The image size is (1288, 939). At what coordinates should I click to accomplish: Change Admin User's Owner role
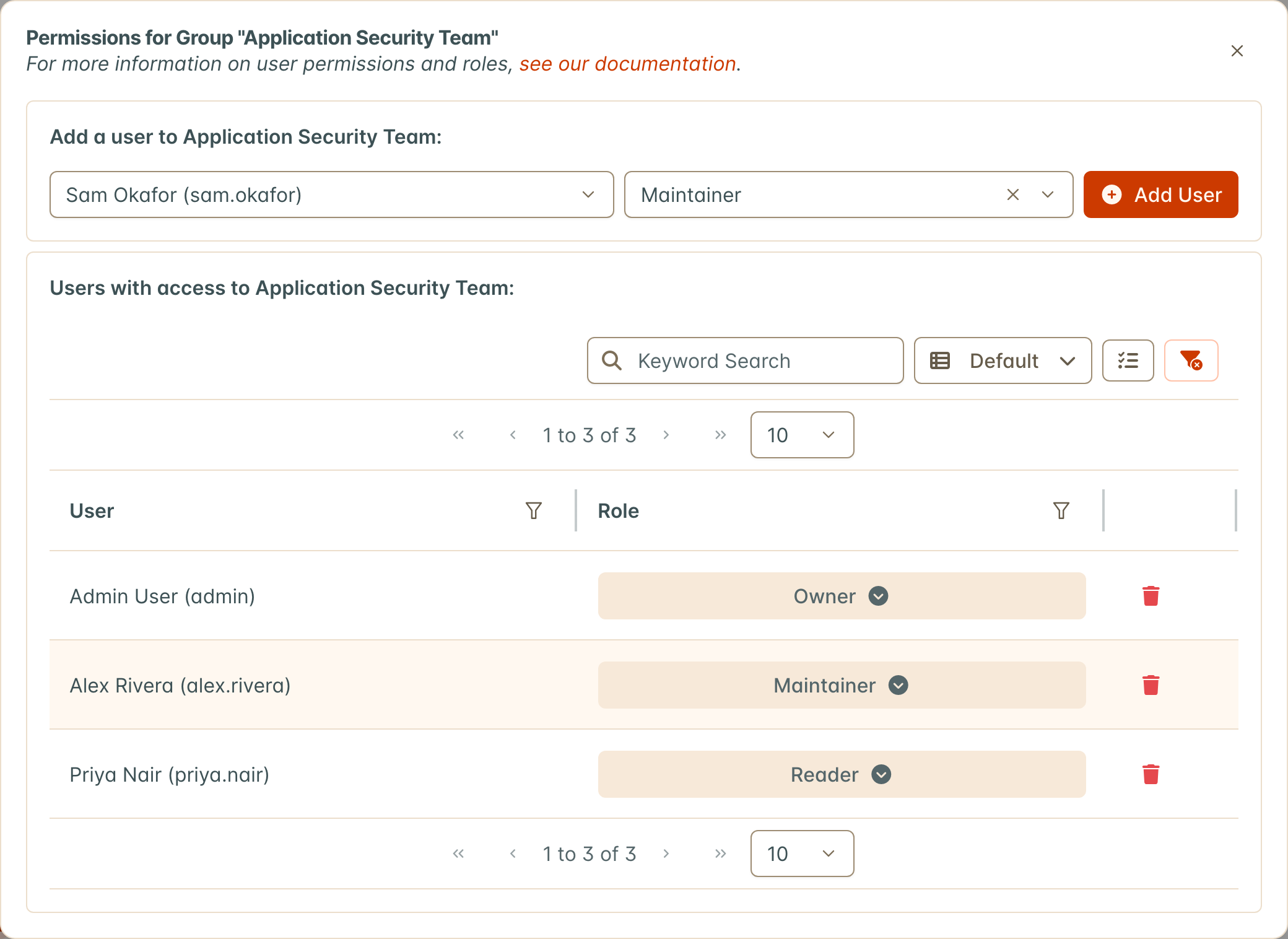pyautogui.click(x=842, y=596)
